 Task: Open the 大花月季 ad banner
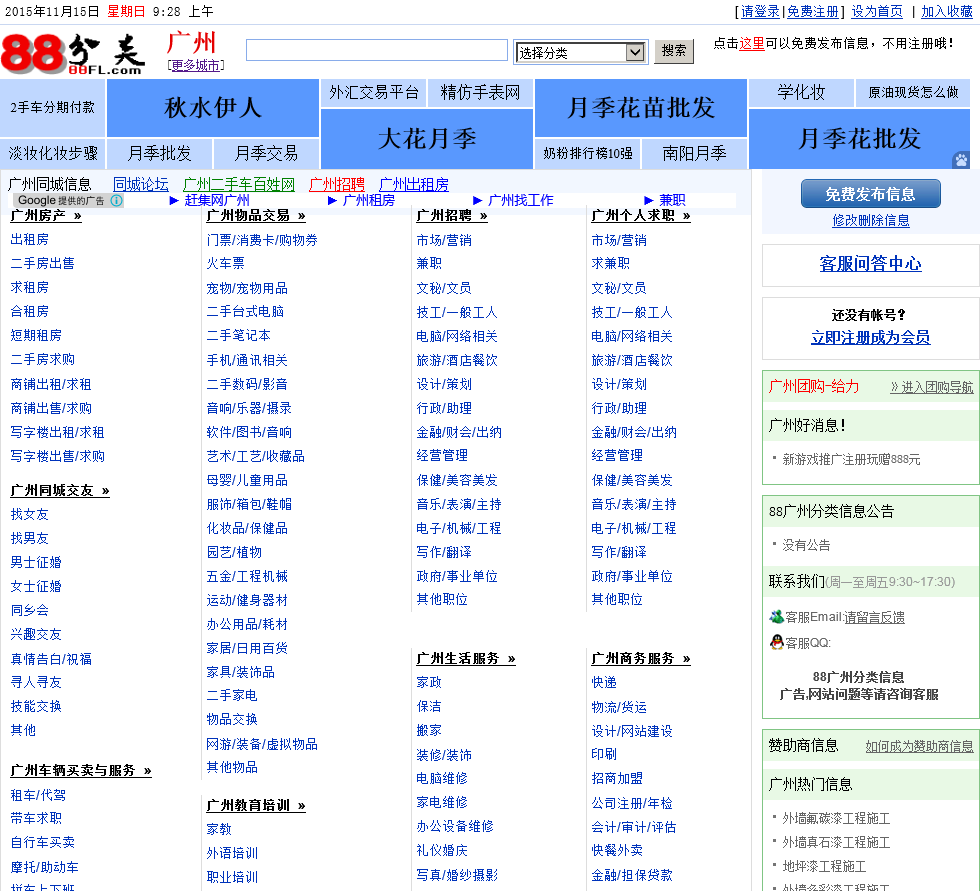427,139
